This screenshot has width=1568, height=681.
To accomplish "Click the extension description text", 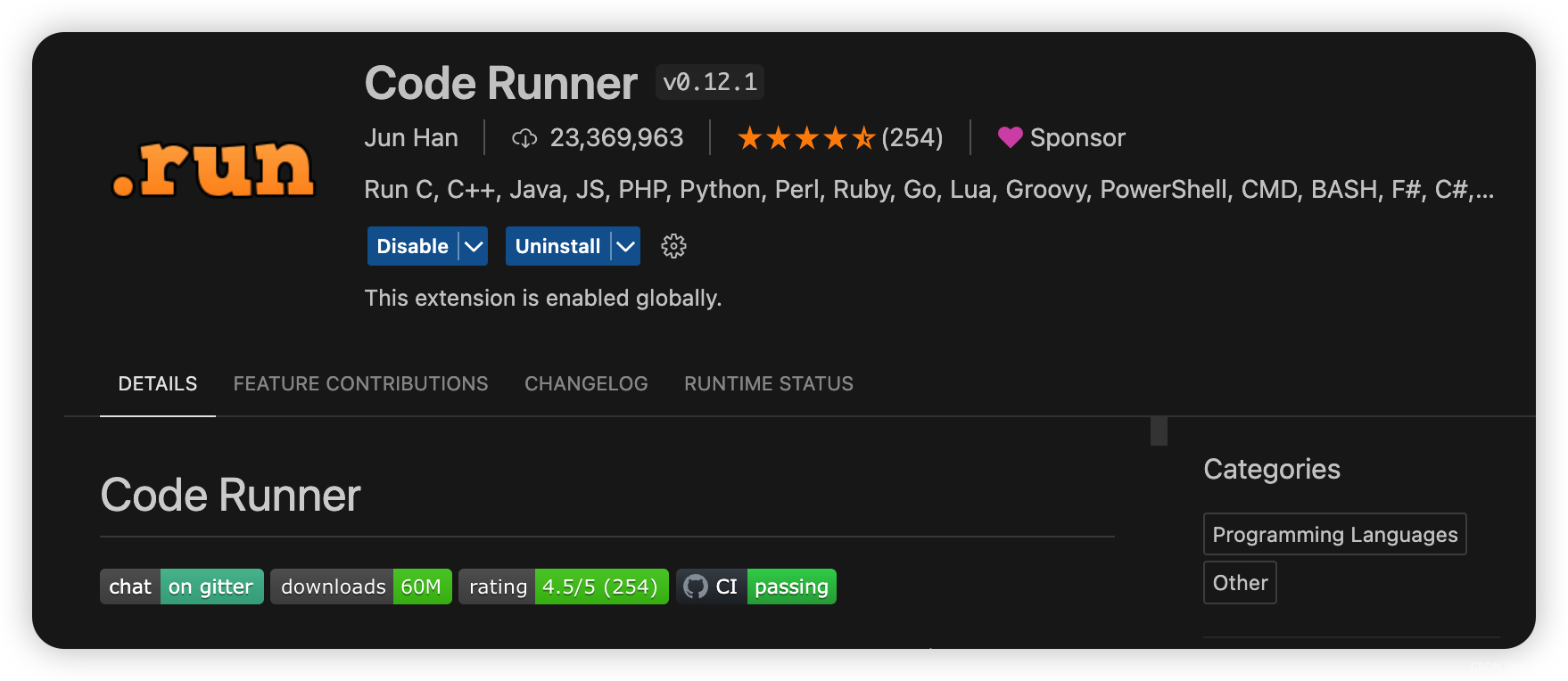I will 928,190.
